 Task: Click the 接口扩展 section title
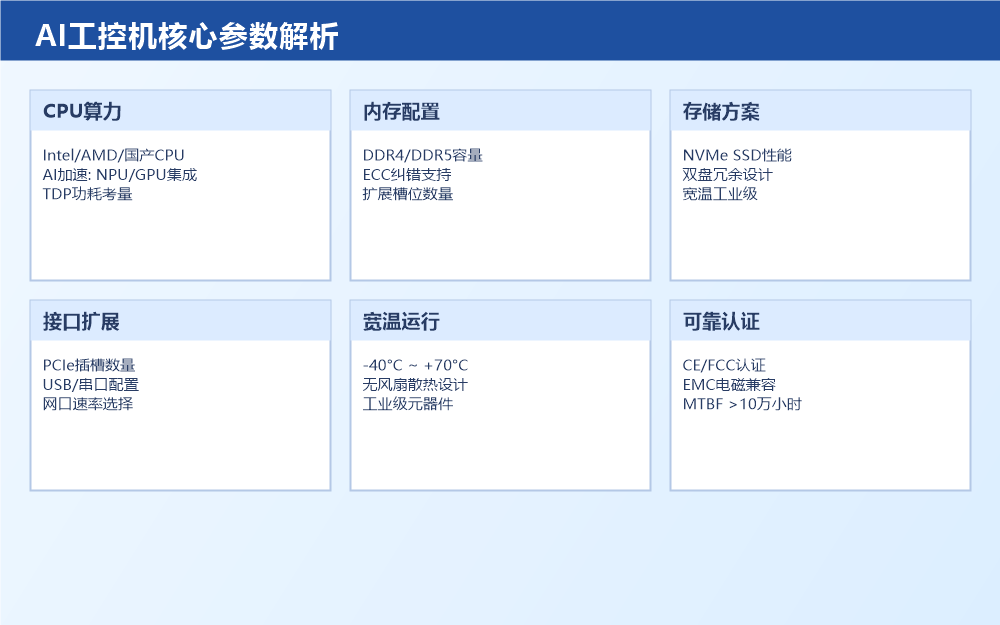coord(81,322)
